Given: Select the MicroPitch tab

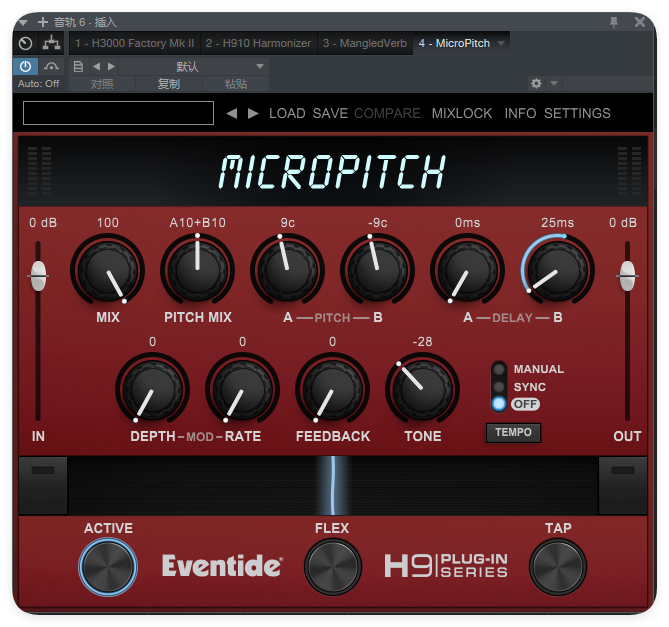Looking at the screenshot, I should coord(454,43).
